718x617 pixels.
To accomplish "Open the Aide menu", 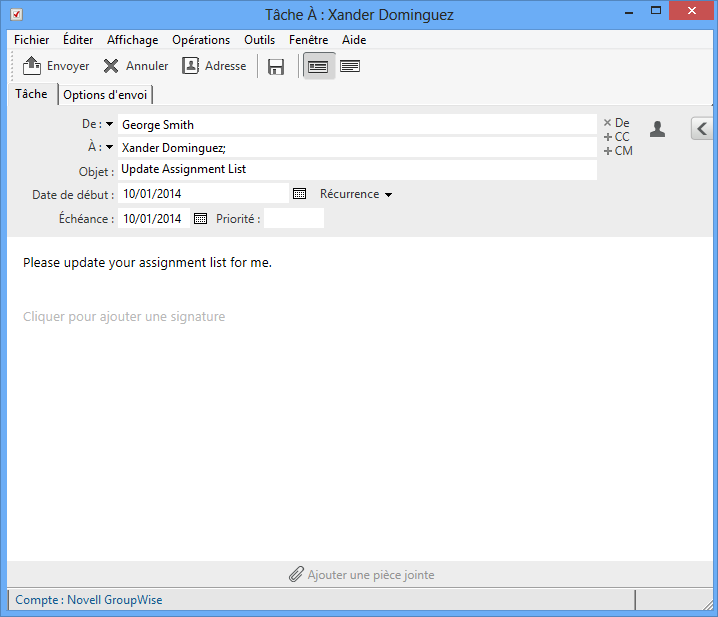I will pyautogui.click(x=354, y=40).
